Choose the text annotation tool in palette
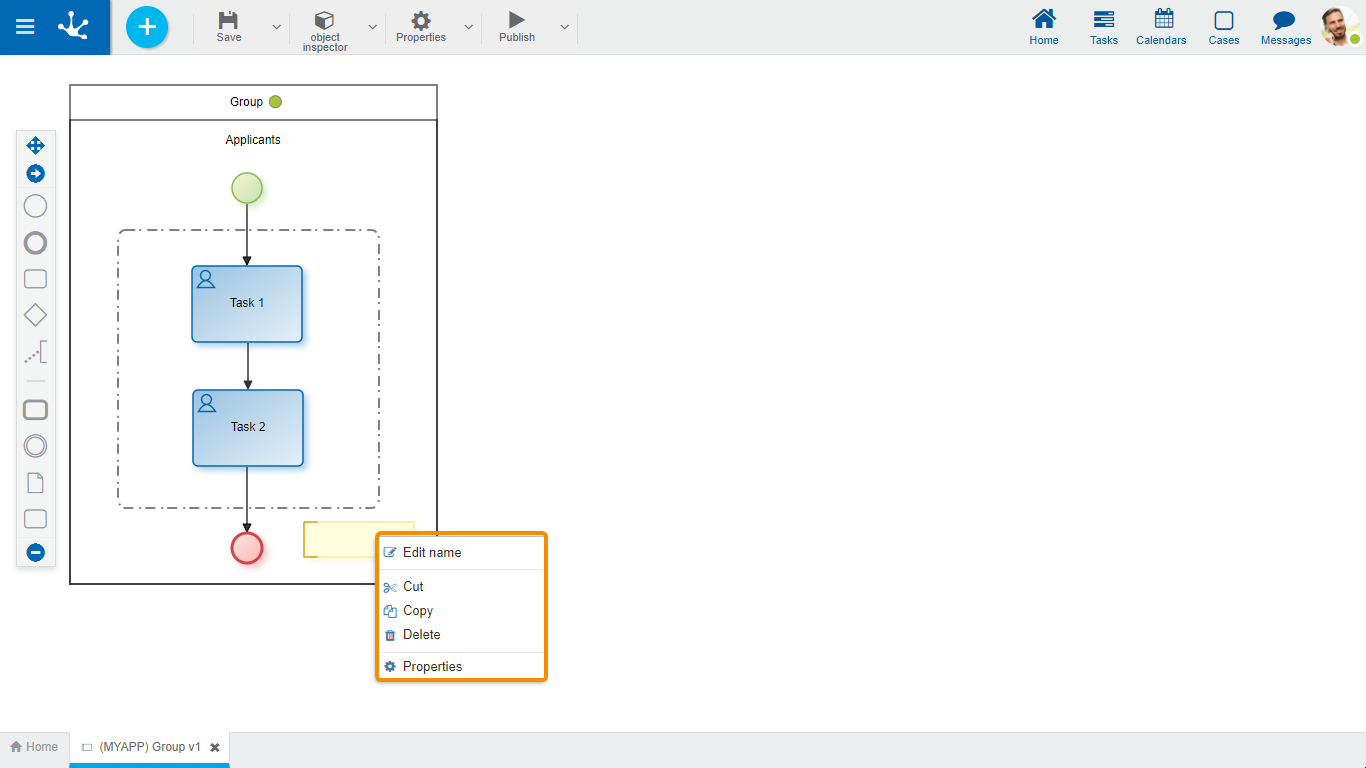Image resolution: width=1366 pixels, height=768 pixels. pyautogui.click(x=35, y=353)
